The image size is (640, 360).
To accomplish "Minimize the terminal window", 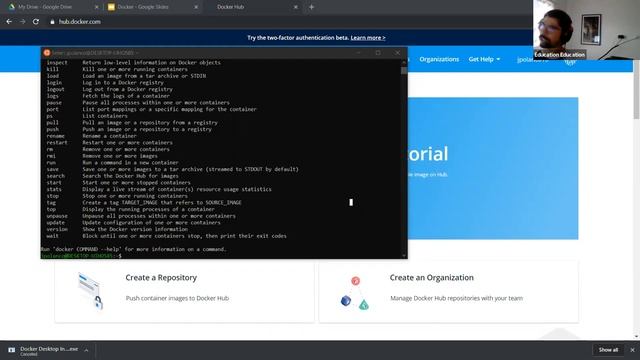I will [x=358, y=53].
